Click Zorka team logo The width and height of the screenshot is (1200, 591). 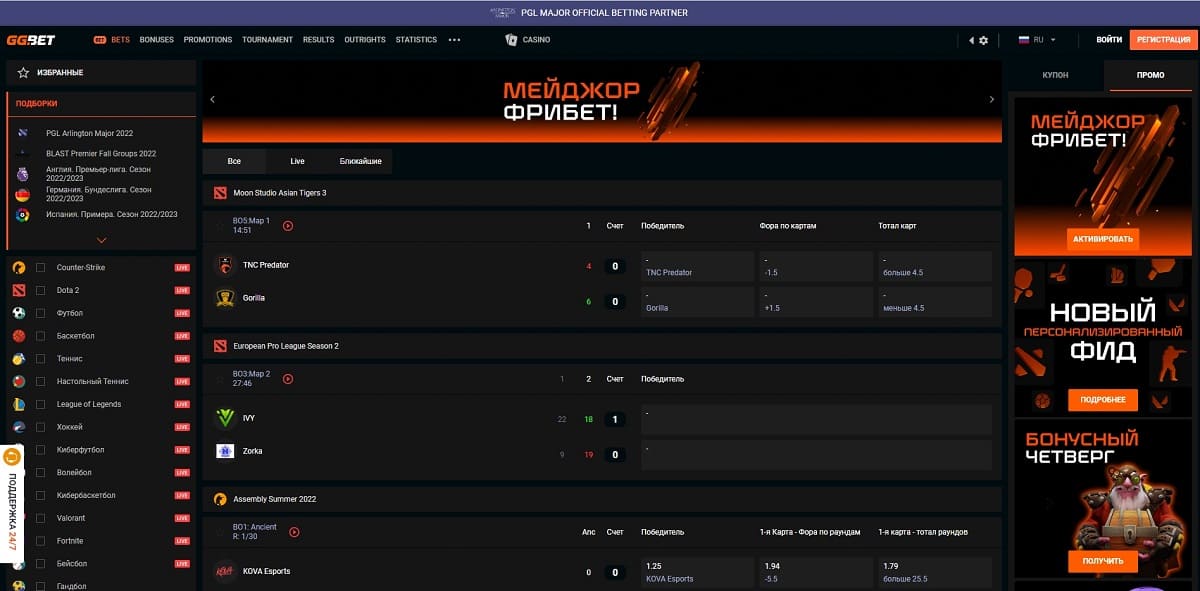[x=225, y=451]
